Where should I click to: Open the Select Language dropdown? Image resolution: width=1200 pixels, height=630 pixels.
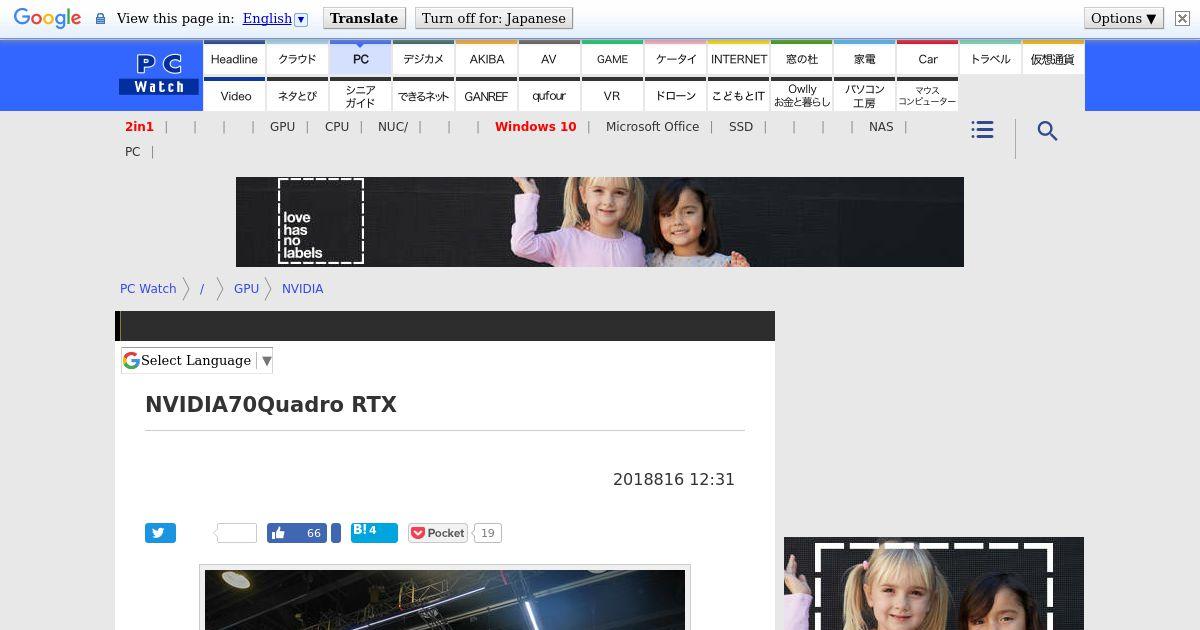coord(197,360)
